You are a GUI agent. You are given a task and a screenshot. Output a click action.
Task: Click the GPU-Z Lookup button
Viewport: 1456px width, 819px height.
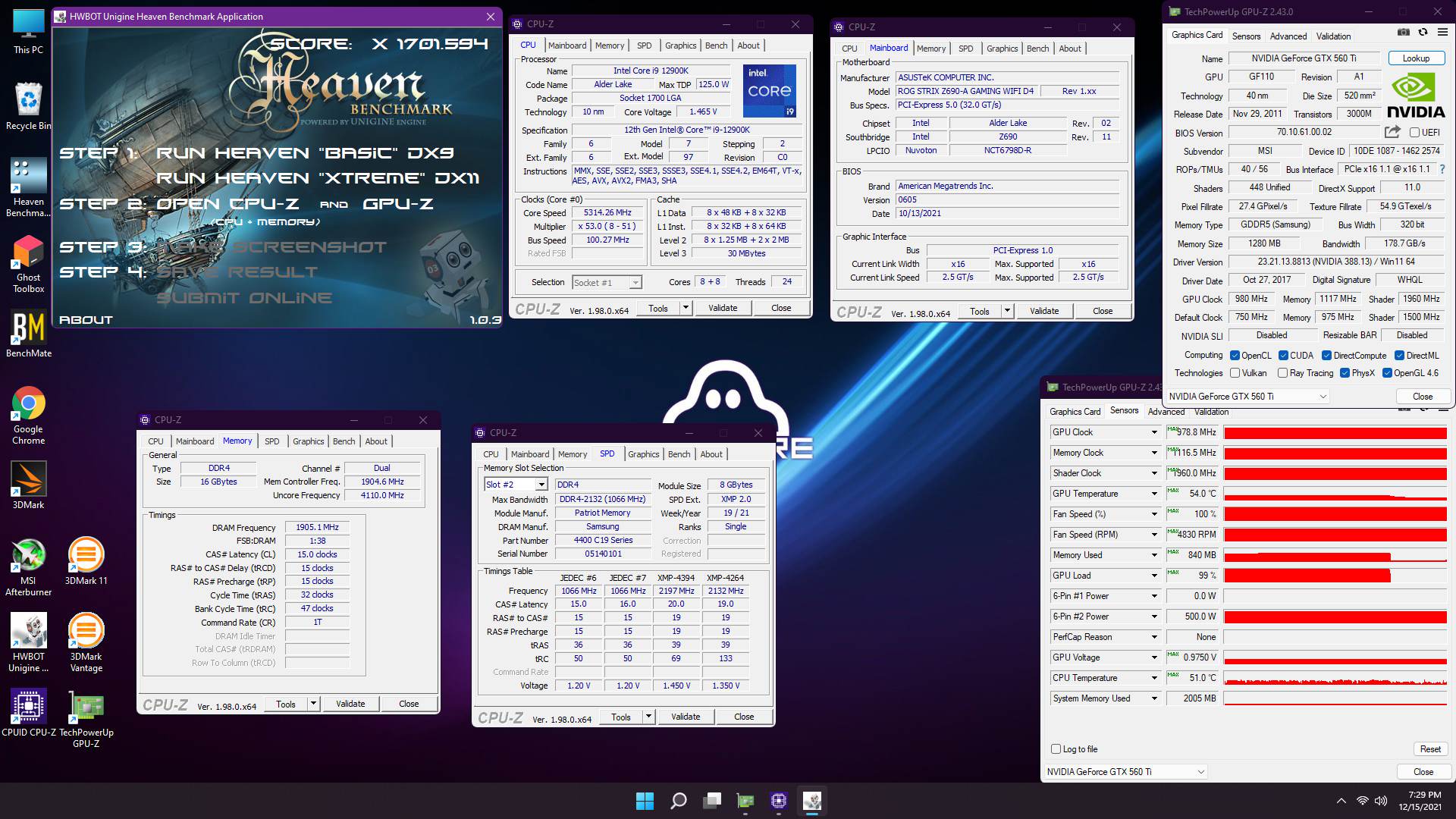(1416, 58)
